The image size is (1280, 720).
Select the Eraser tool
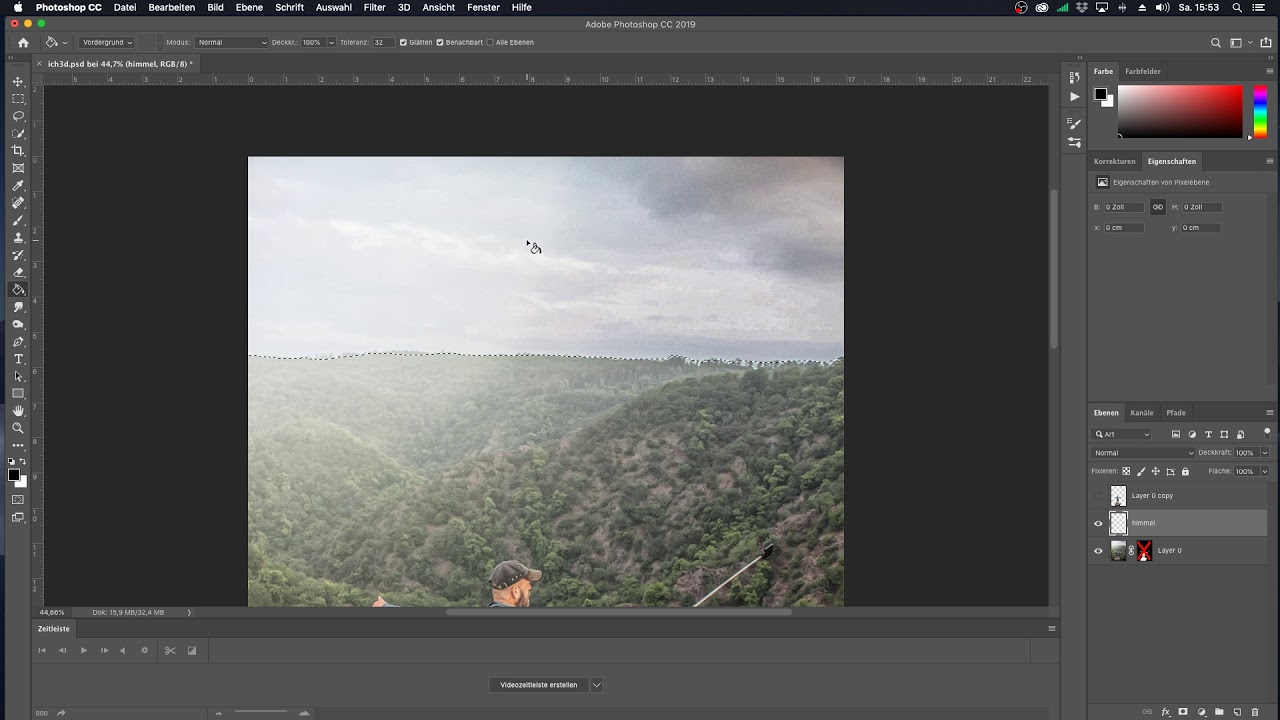click(18, 272)
